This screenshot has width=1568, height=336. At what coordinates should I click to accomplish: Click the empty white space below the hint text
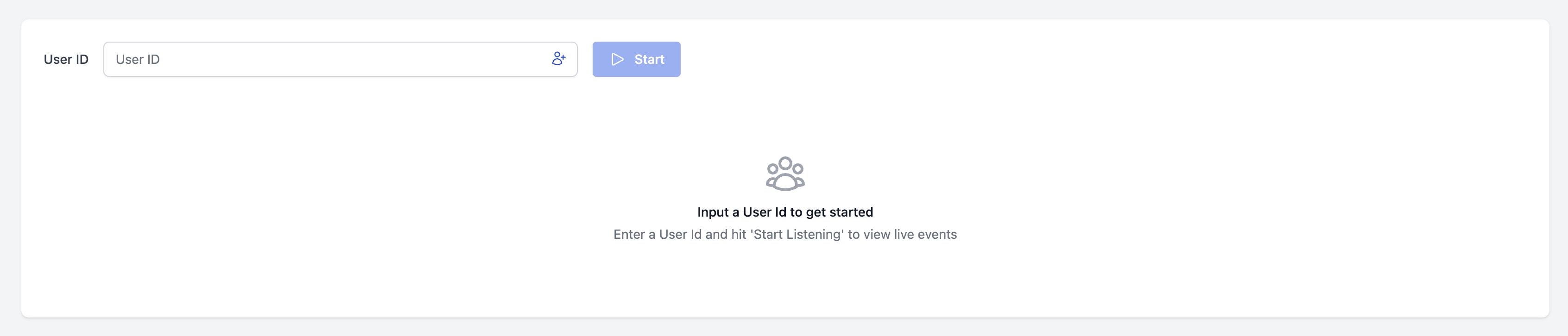[x=784, y=280]
